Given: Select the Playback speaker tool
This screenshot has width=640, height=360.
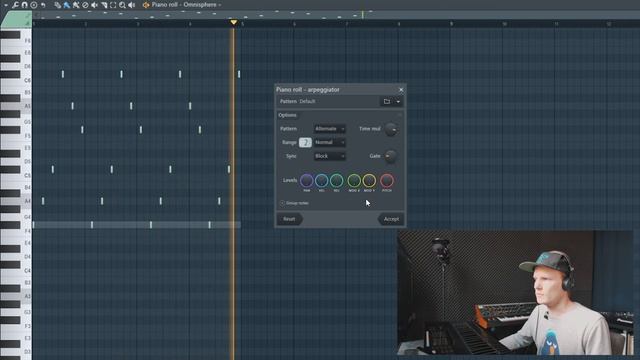Looking at the screenshot, I should (x=131, y=5).
